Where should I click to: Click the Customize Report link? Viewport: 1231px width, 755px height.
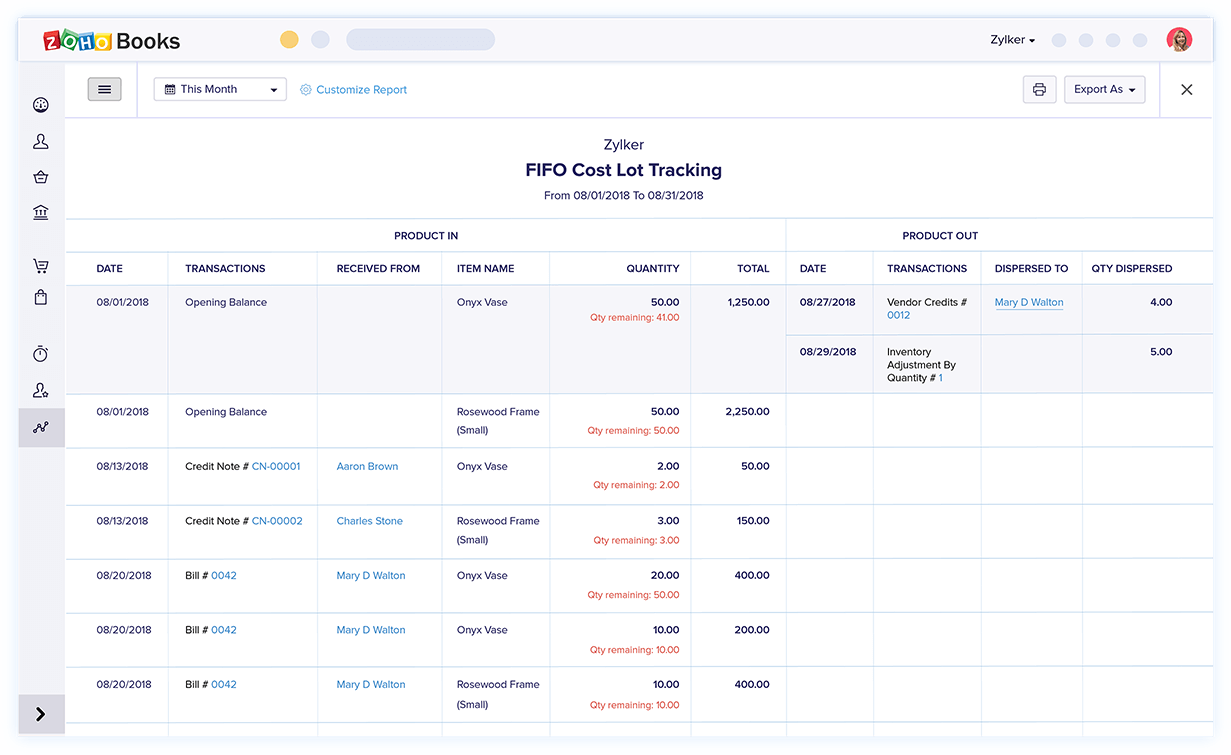360,90
